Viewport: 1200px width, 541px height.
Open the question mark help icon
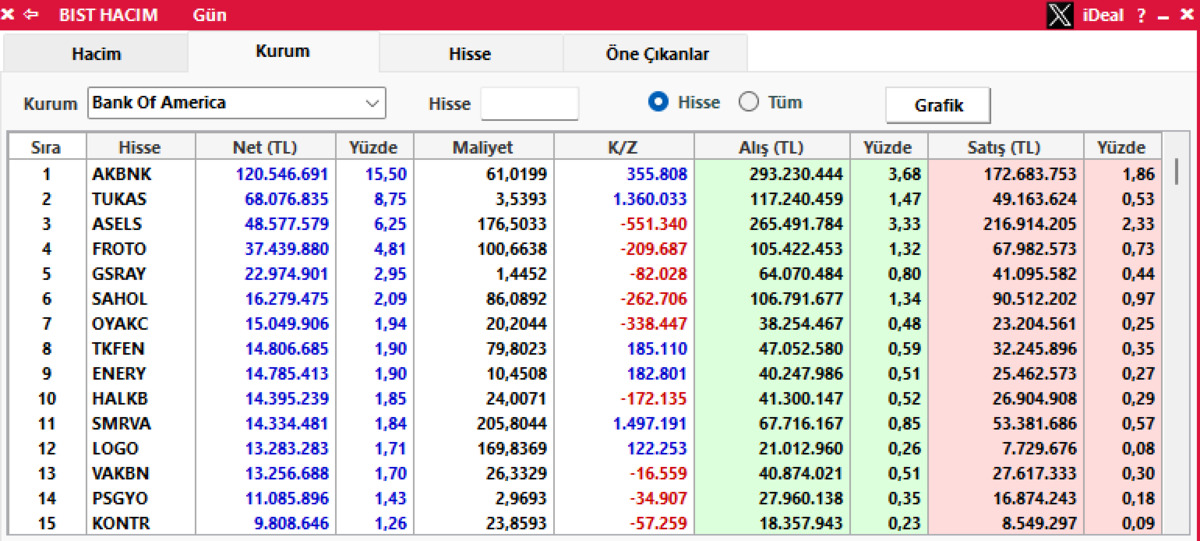[1141, 15]
